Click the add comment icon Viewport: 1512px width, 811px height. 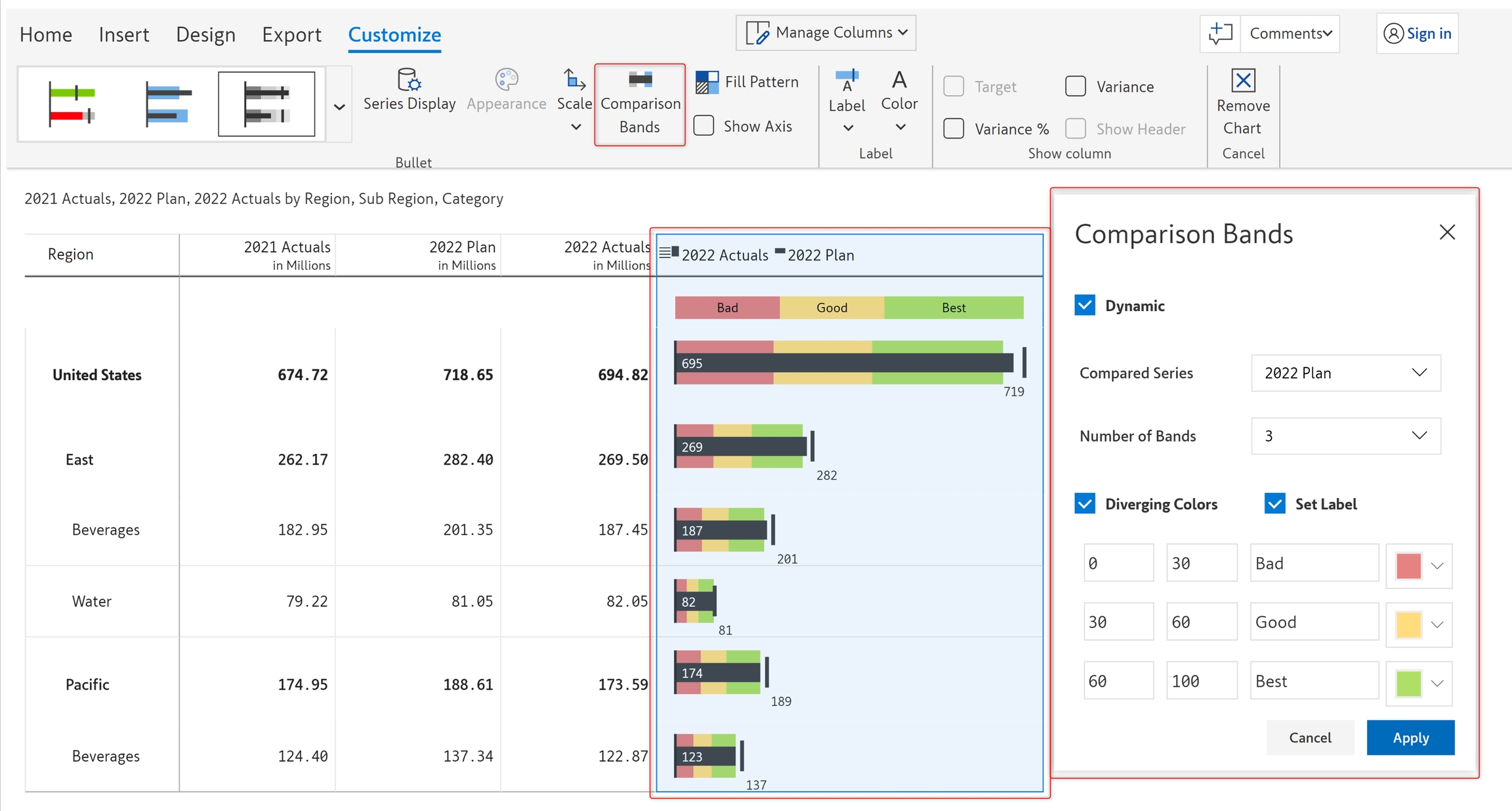pos(1220,33)
